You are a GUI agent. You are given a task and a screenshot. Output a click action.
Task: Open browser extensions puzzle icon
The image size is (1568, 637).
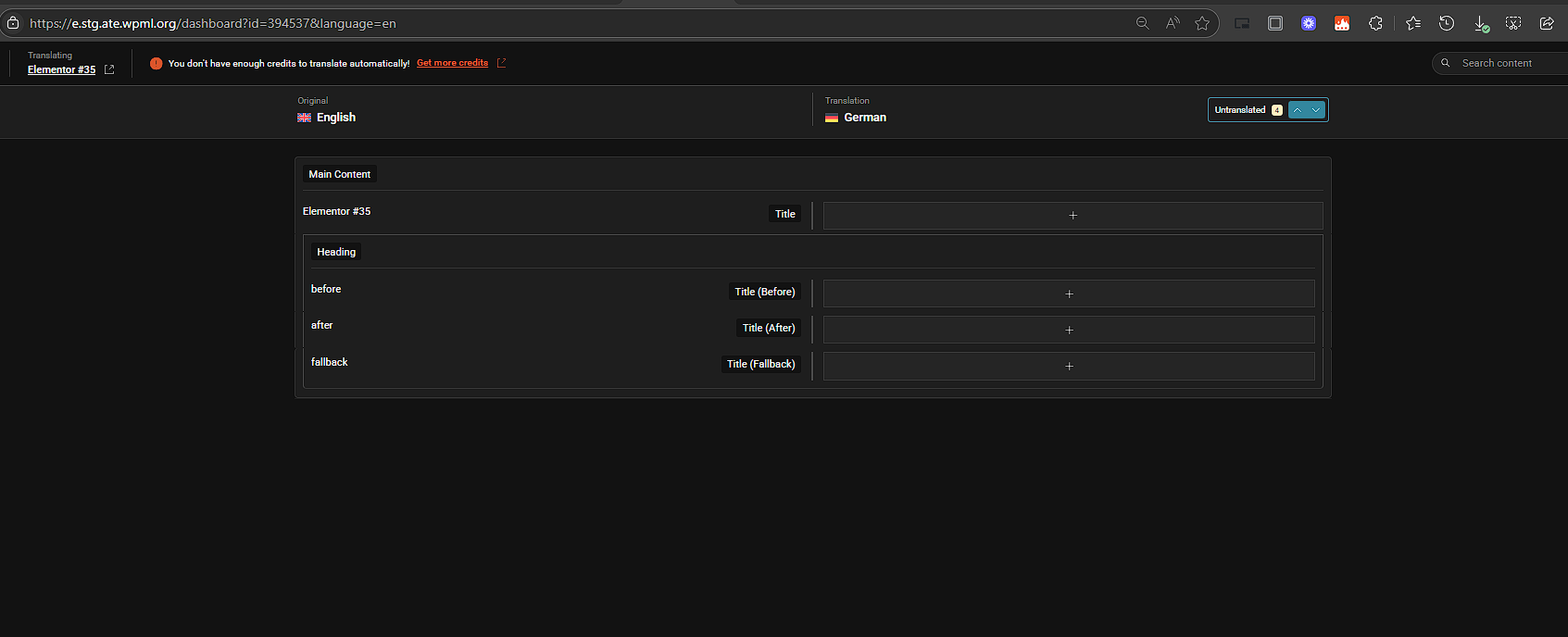pos(1375,23)
